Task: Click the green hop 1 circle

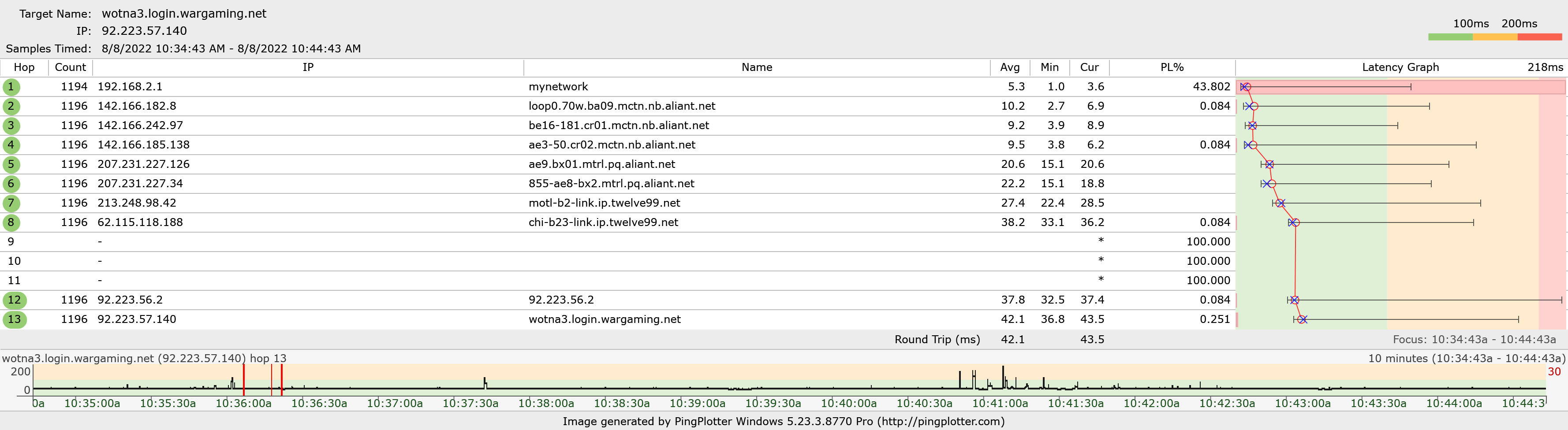Action: [11, 87]
